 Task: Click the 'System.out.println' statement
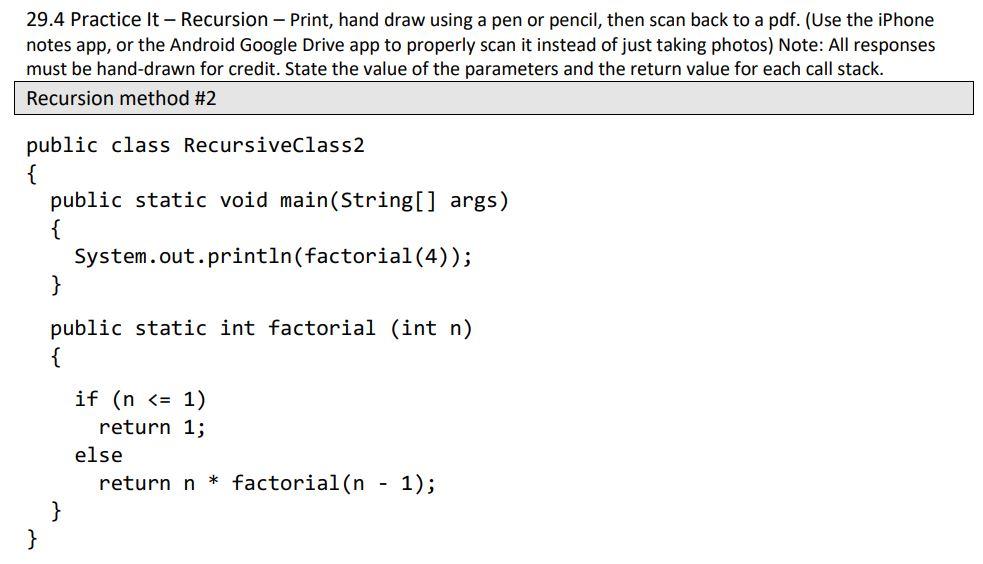point(183,257)
